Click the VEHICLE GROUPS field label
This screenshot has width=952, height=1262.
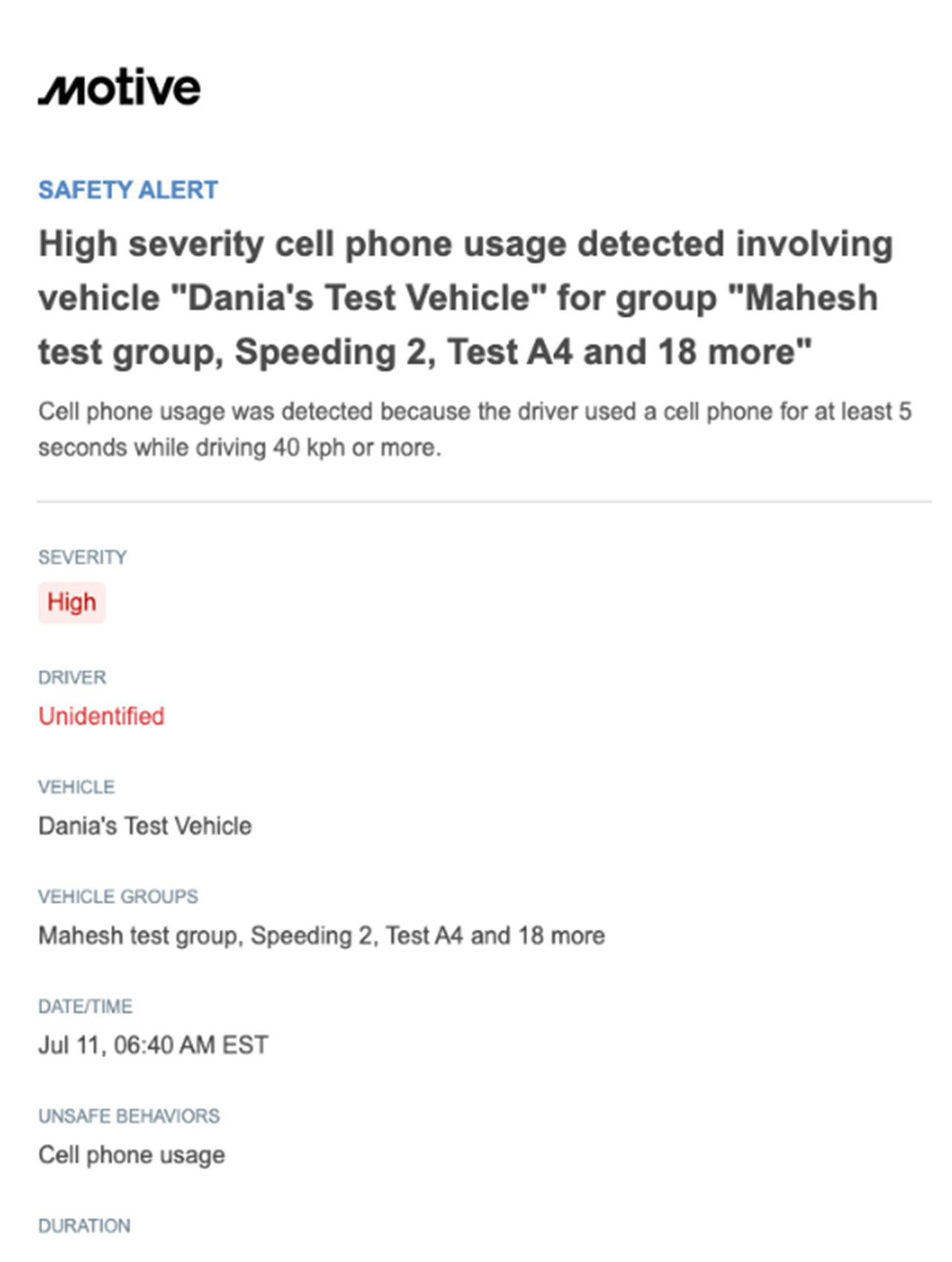pyautogui.click(x=118, y=896)
